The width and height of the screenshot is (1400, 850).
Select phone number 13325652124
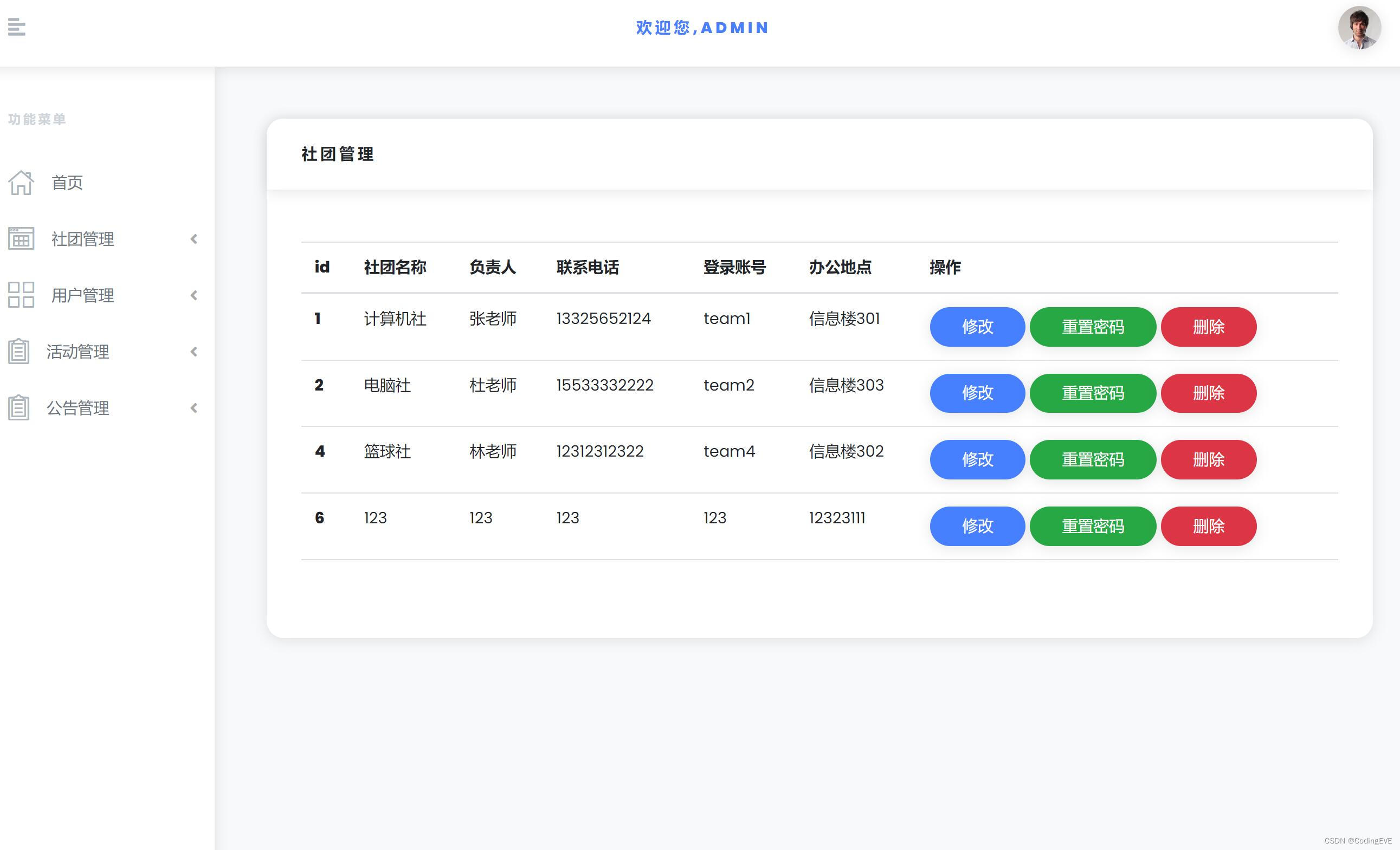(603, 319)
